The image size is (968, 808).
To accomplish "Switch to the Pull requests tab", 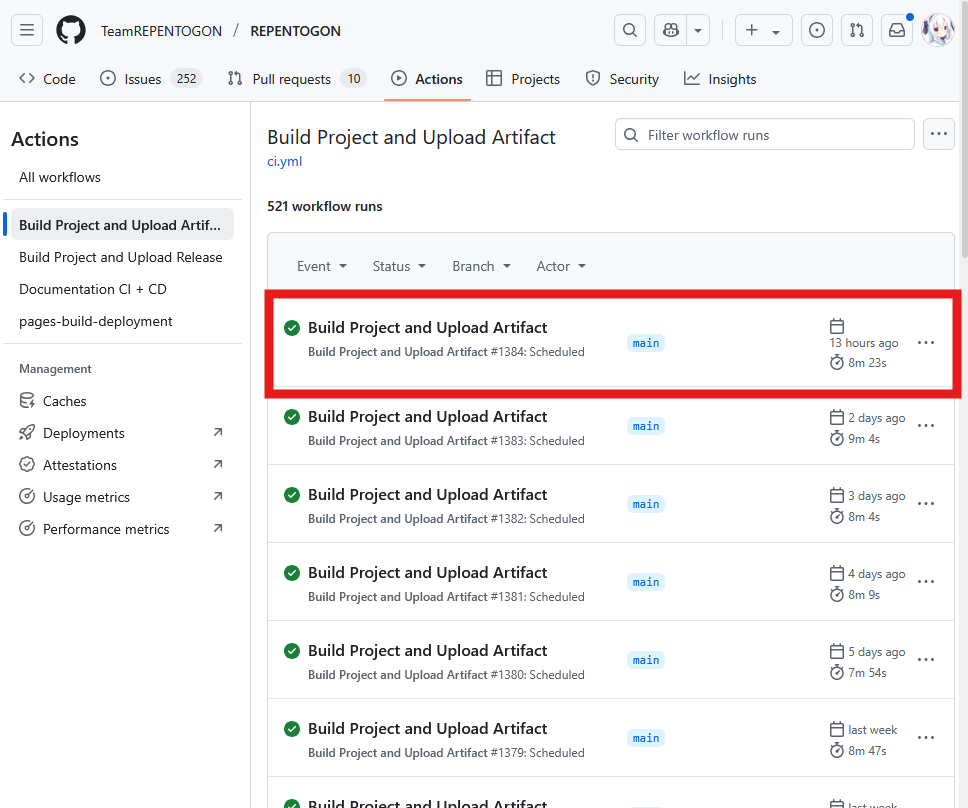I will pos(296,79).
